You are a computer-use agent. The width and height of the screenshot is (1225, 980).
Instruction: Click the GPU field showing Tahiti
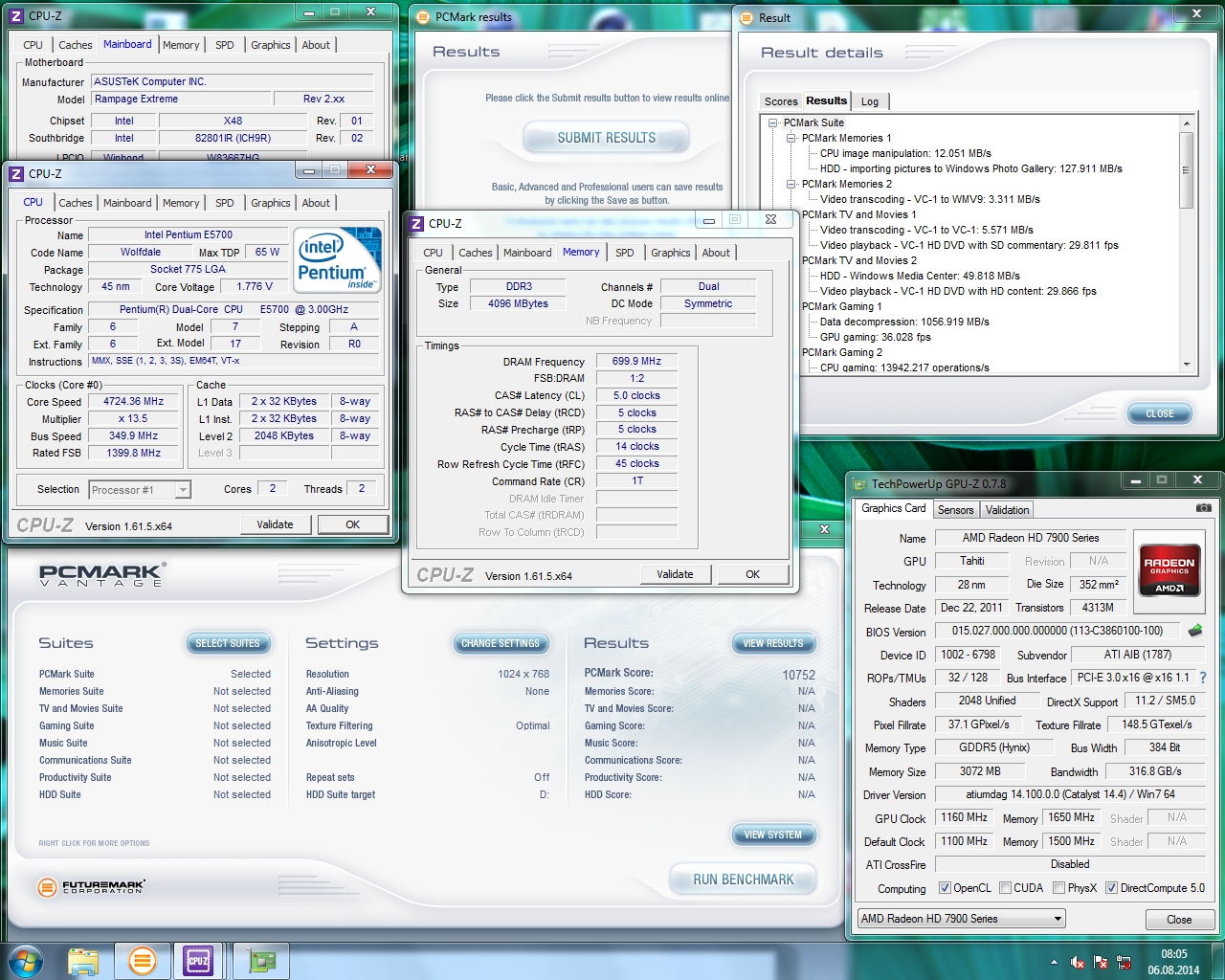(972, 561)
